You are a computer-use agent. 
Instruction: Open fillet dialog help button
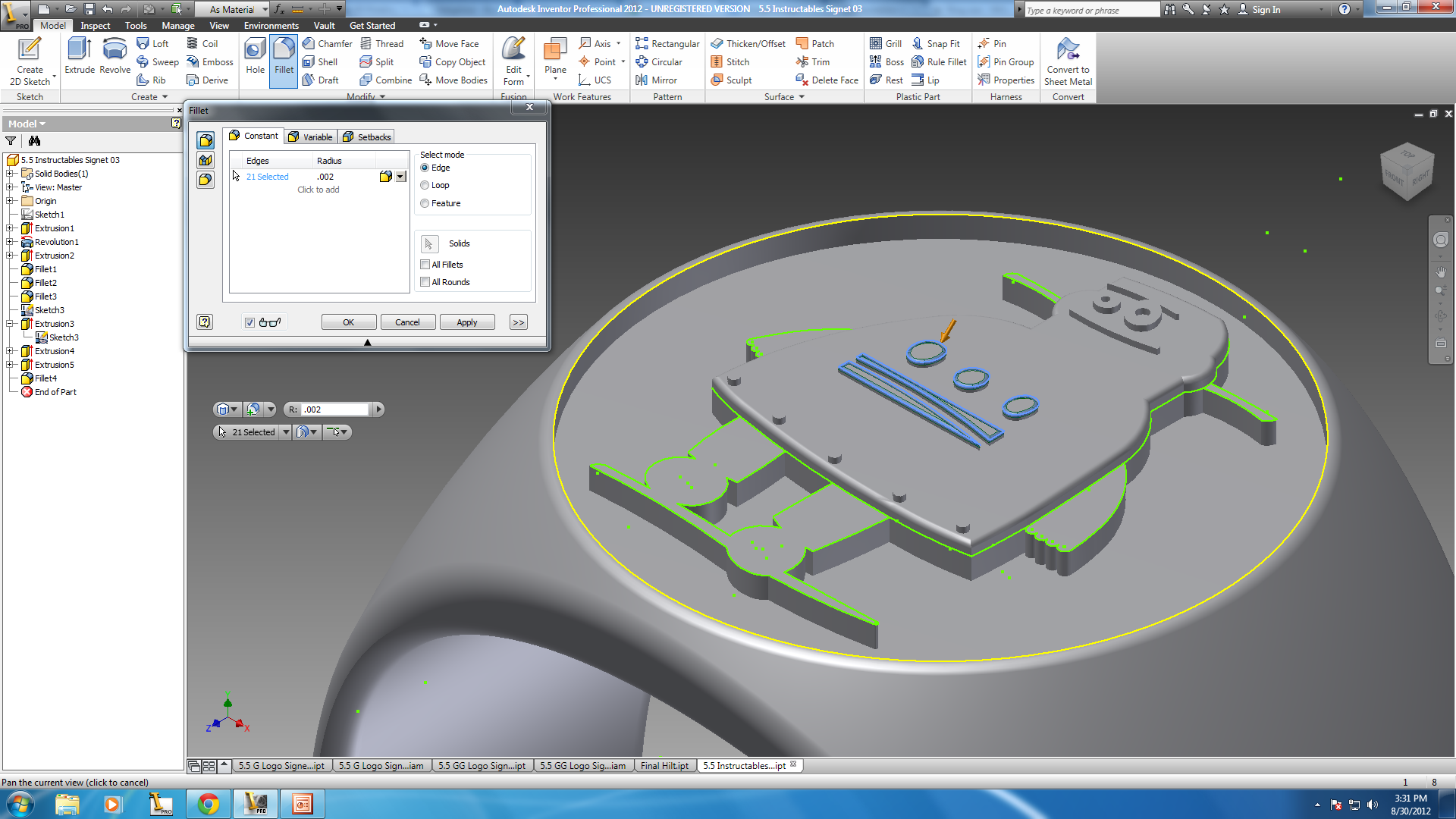click(205, 322)
